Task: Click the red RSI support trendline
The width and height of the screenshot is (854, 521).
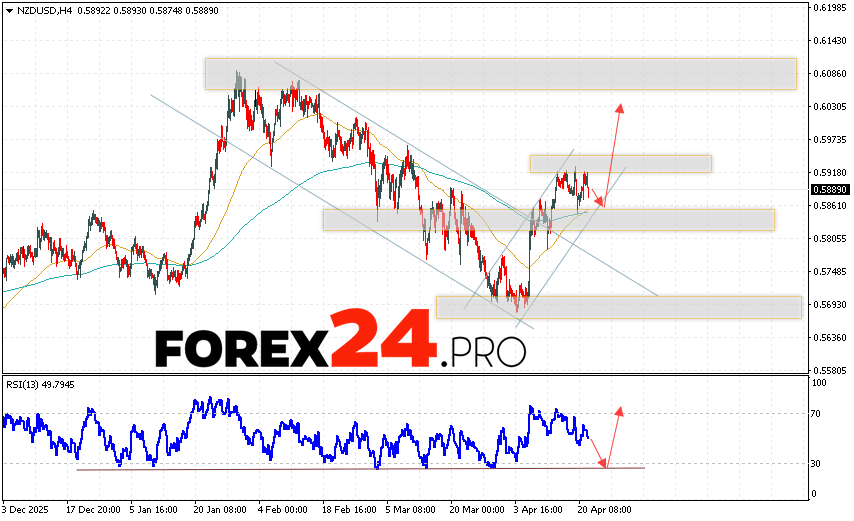Action: click(360, 468)
